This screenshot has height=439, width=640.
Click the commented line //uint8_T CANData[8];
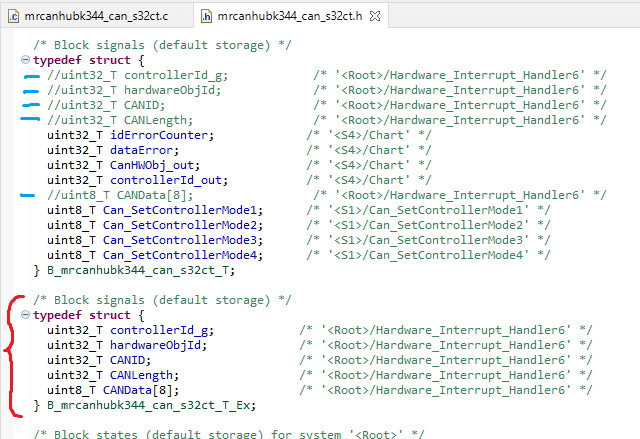[120, 195]
